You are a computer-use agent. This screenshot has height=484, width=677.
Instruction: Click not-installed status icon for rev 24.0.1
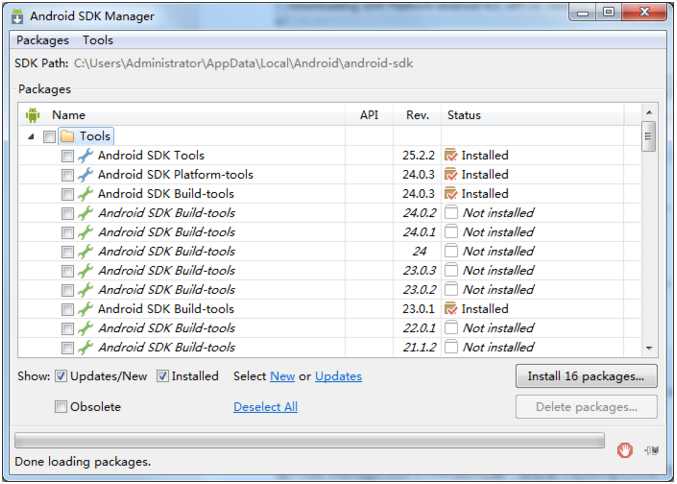click(451, 232)
